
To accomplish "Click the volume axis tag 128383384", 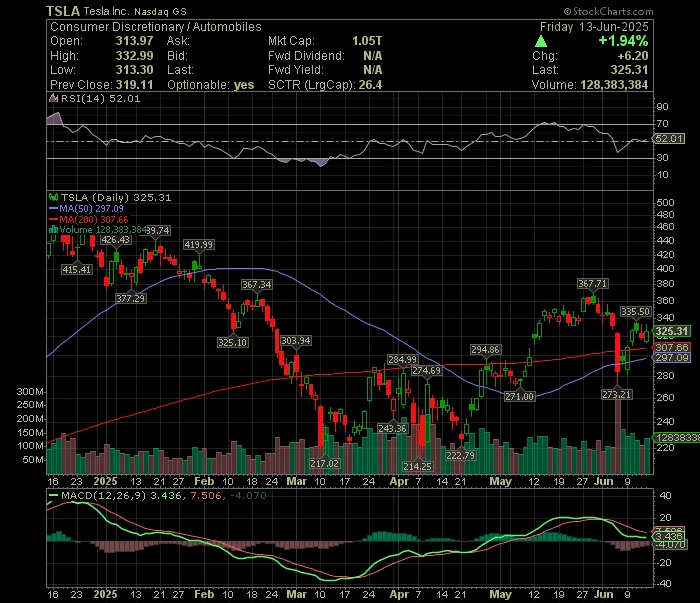I will (x=677, y=437).
